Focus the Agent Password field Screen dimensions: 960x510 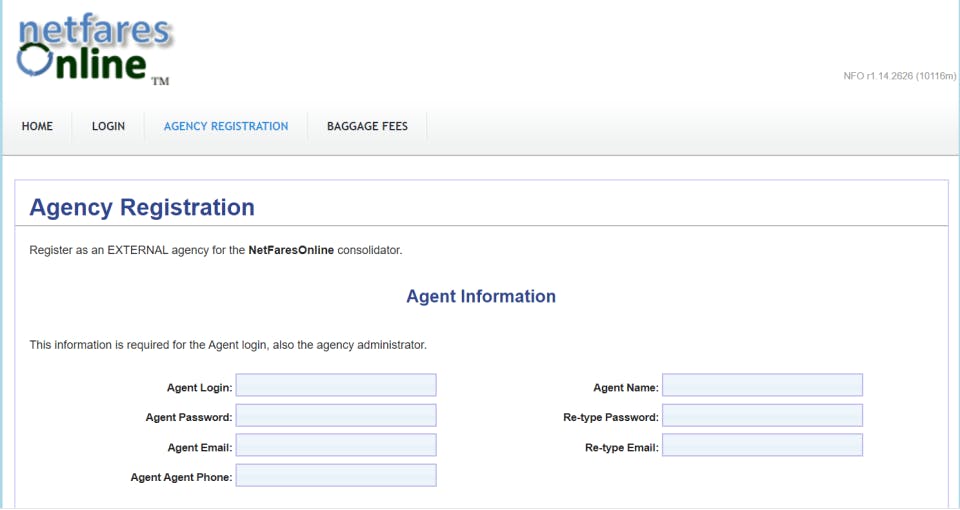click(x=336, y=415)
